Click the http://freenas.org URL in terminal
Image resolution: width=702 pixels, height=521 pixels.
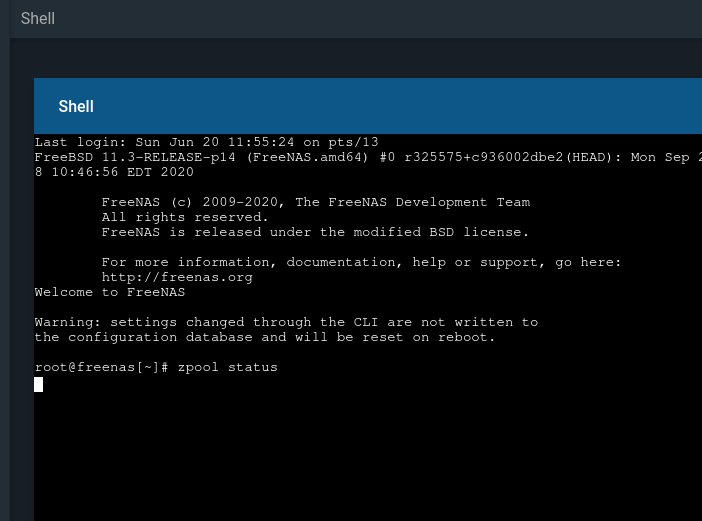[x=177, y=277]
